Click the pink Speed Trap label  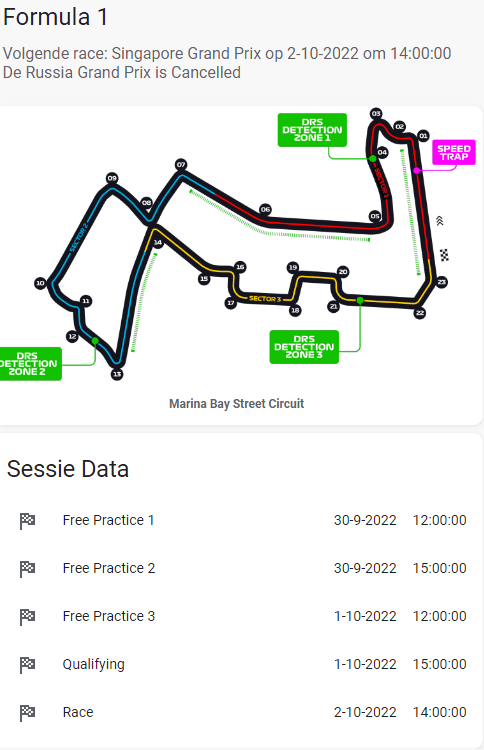click(454, 153)
